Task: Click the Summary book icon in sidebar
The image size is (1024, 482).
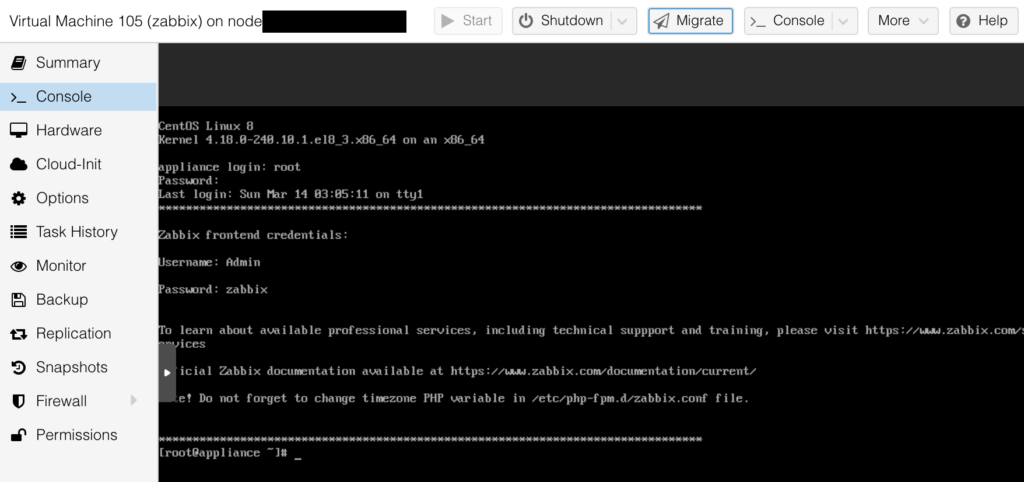Action: point(18,63)
